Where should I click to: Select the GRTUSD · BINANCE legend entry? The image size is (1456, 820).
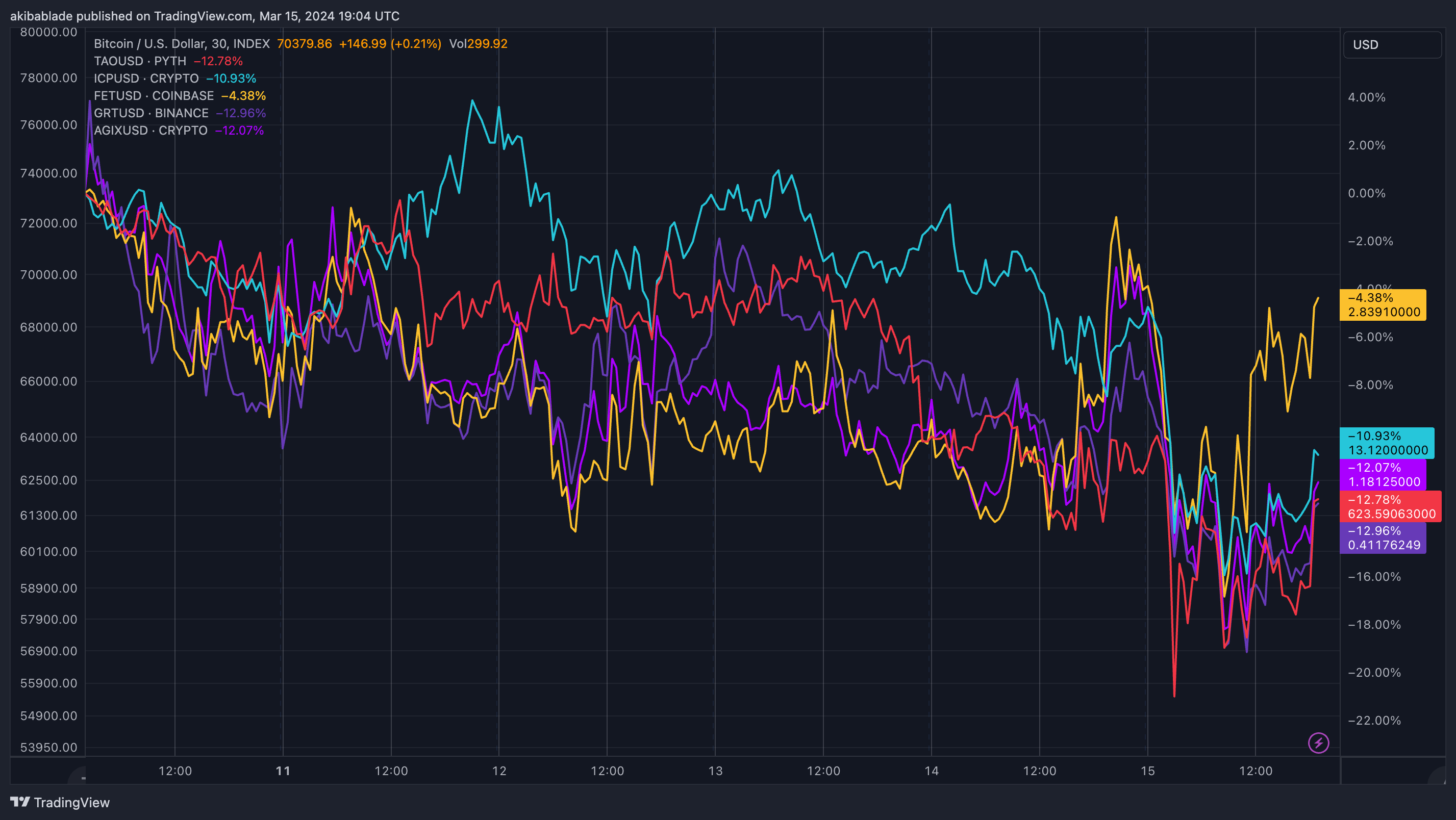(x=151, y=113)
